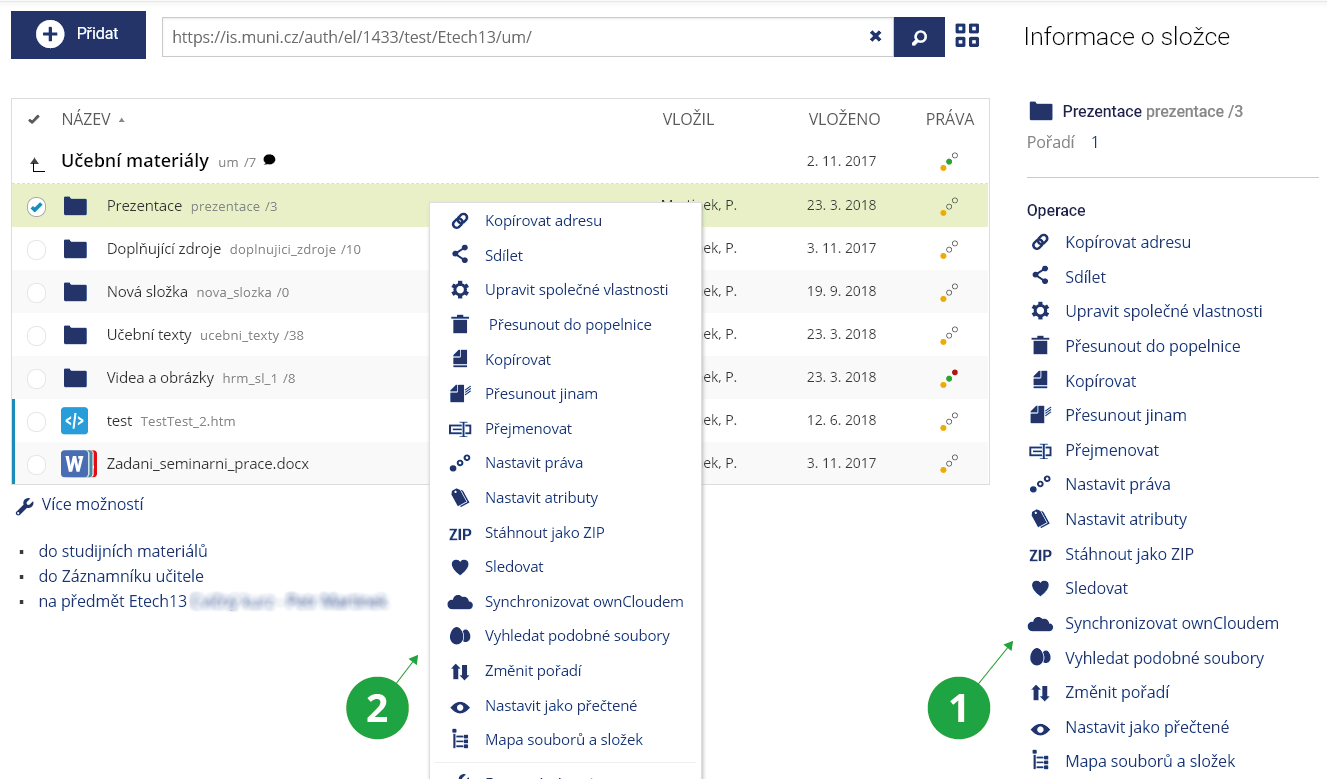Clear the address field with the X icon

[875, 36]
